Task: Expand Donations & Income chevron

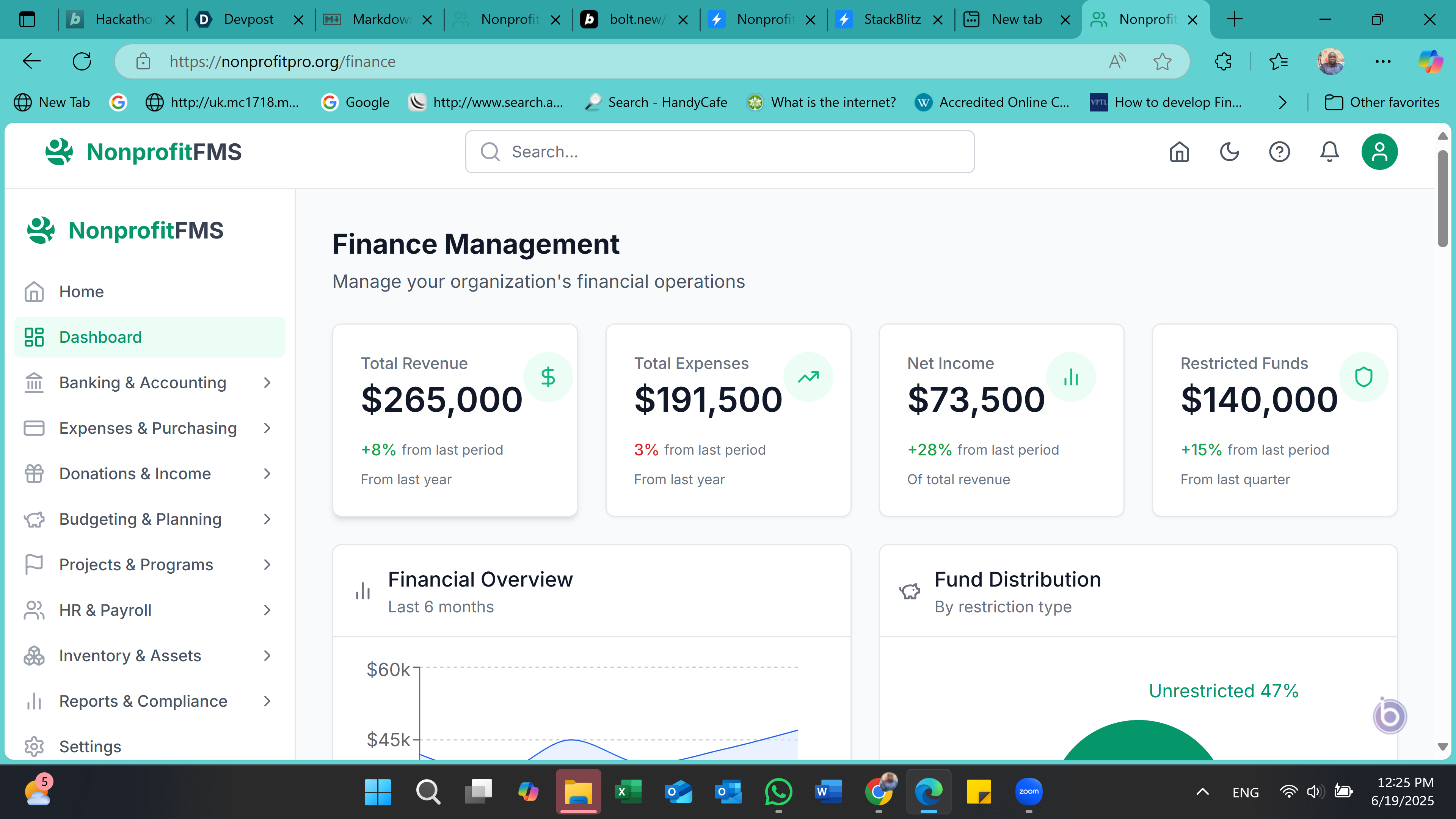Action: (x=267, y=474)
